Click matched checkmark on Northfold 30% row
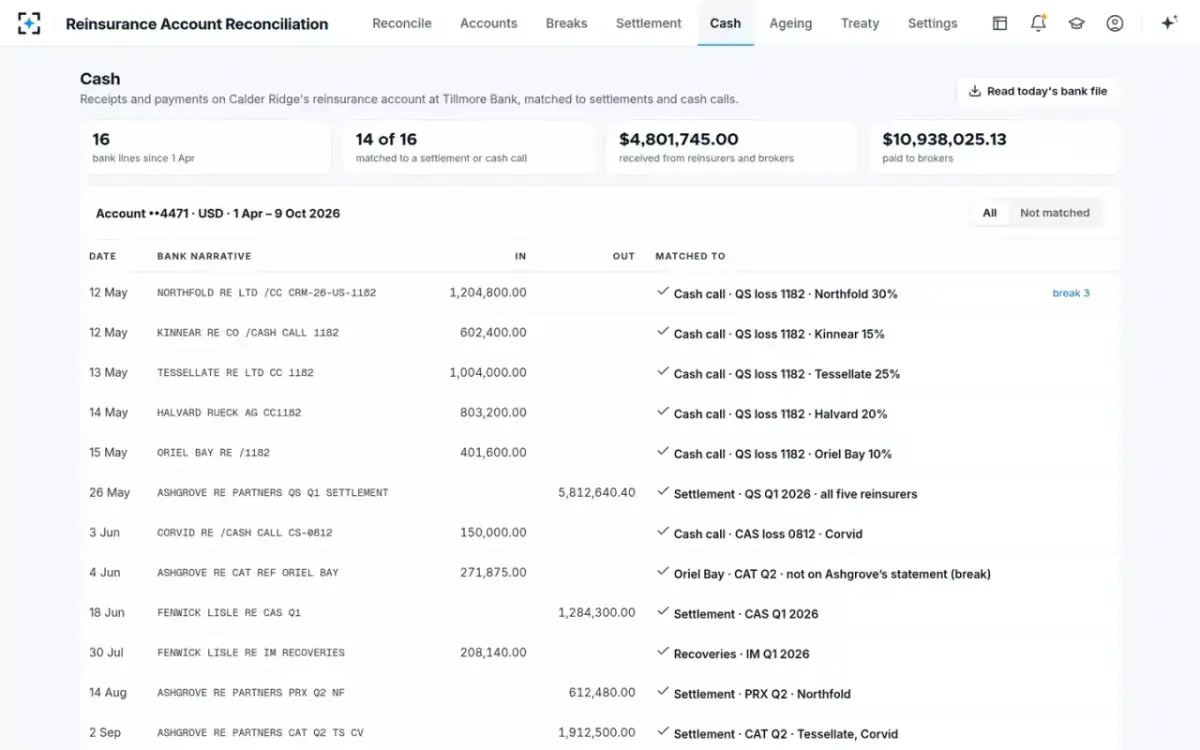Screen dimensions: 1200x750 pos(662,292)
